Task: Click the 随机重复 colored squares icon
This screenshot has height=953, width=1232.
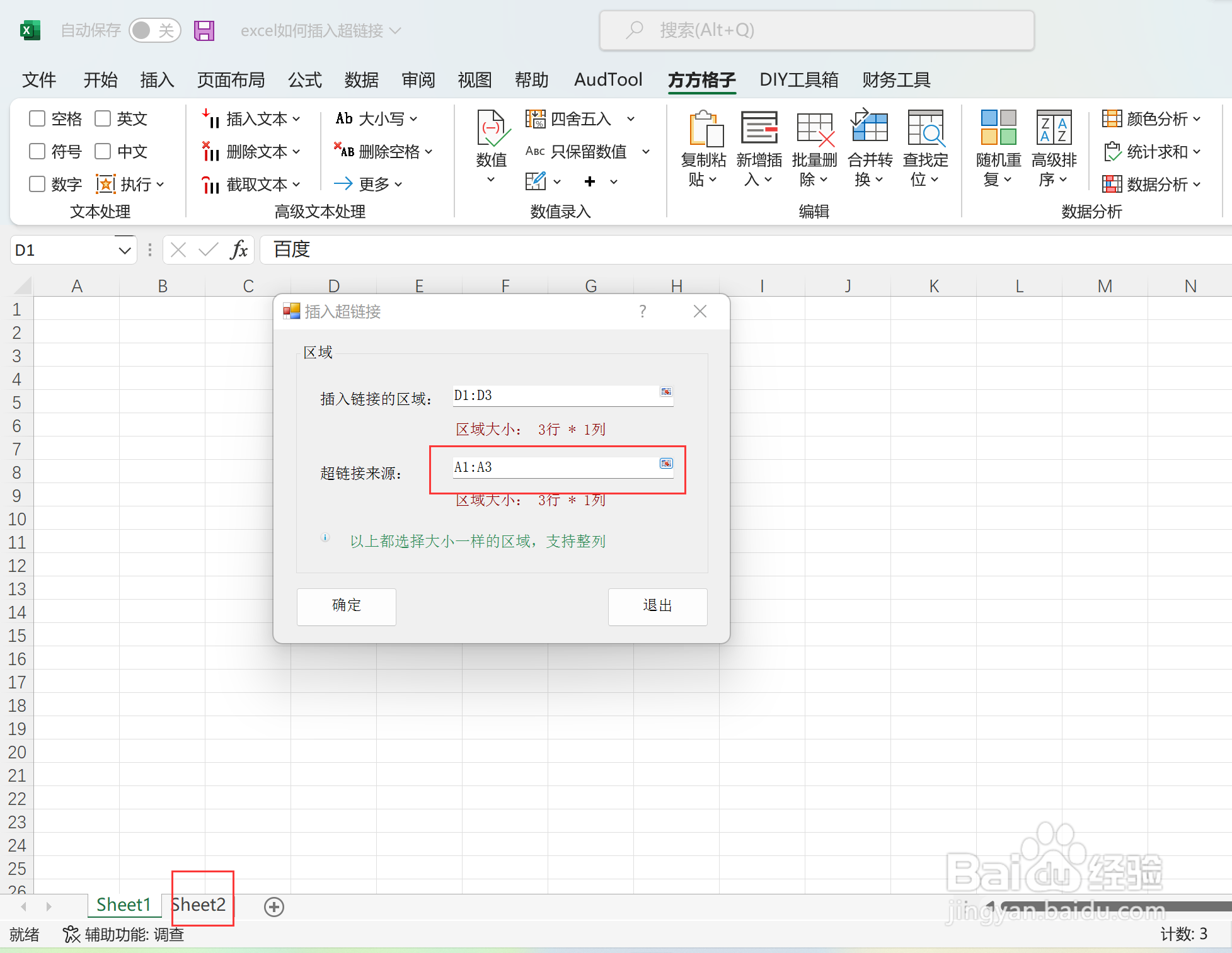Action: (998, 128)
